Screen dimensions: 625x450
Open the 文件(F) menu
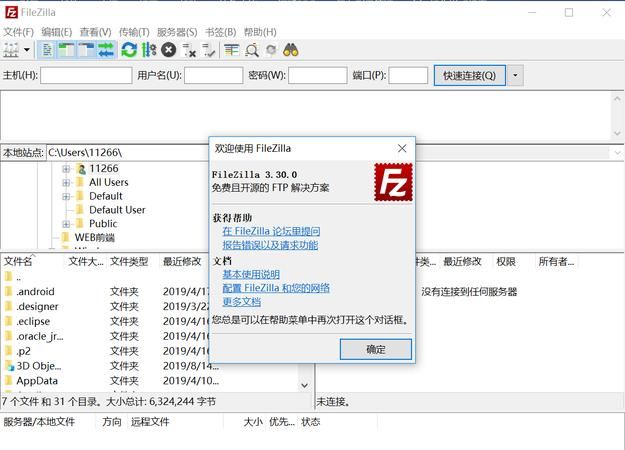pyautogui.click(x=18, y=32)
